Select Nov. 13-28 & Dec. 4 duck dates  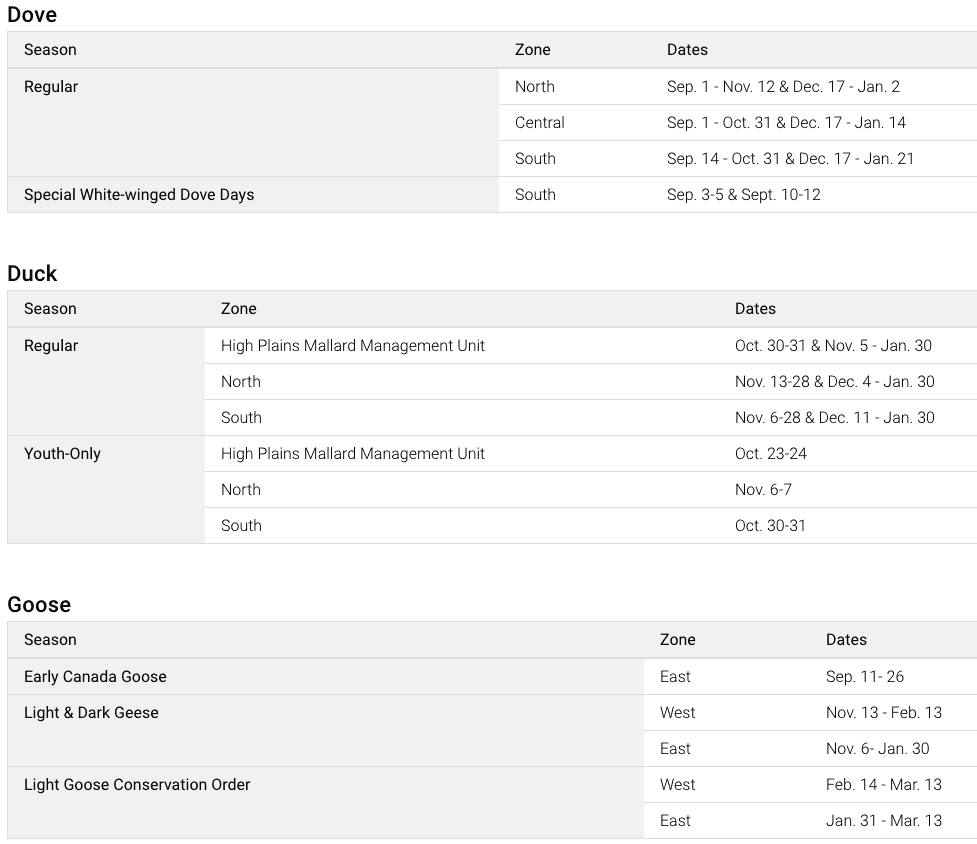tap(834, 382)
